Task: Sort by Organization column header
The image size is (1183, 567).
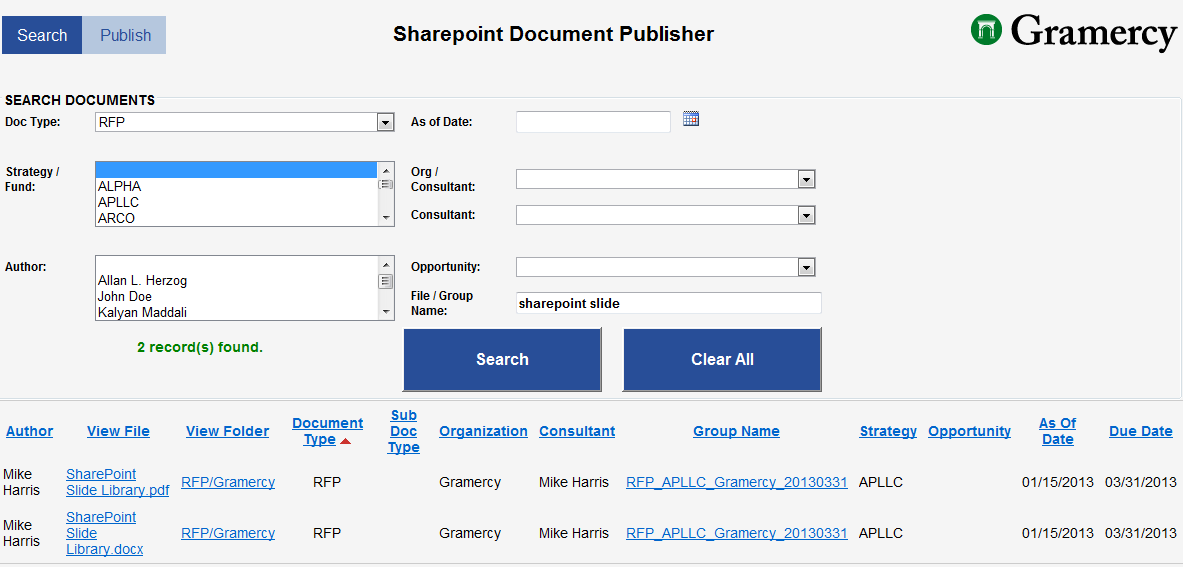Action: point(484,431)
